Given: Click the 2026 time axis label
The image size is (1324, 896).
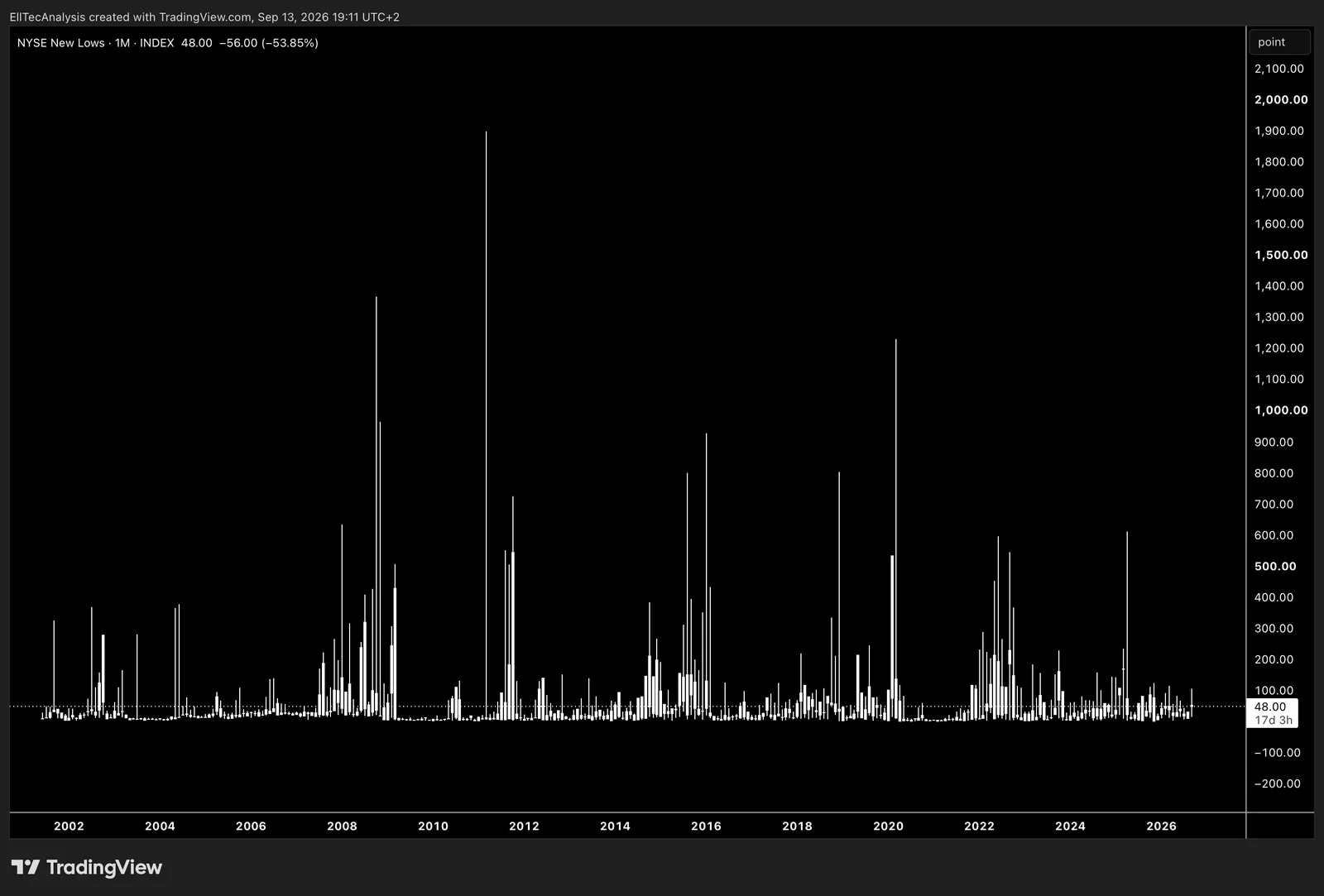Looking at the screenshot, I should 1161,826.
